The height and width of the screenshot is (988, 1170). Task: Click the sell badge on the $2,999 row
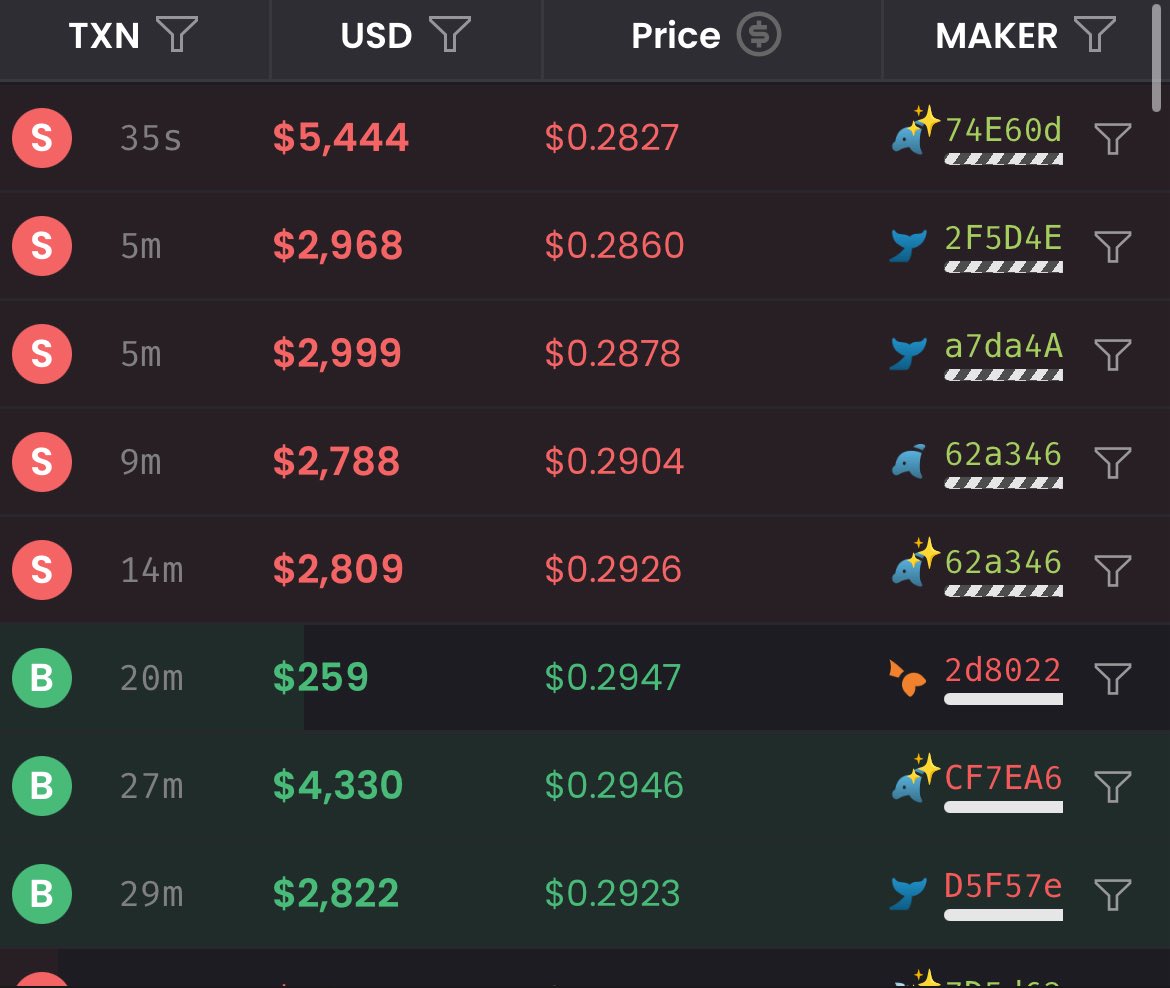coord(42,354)
